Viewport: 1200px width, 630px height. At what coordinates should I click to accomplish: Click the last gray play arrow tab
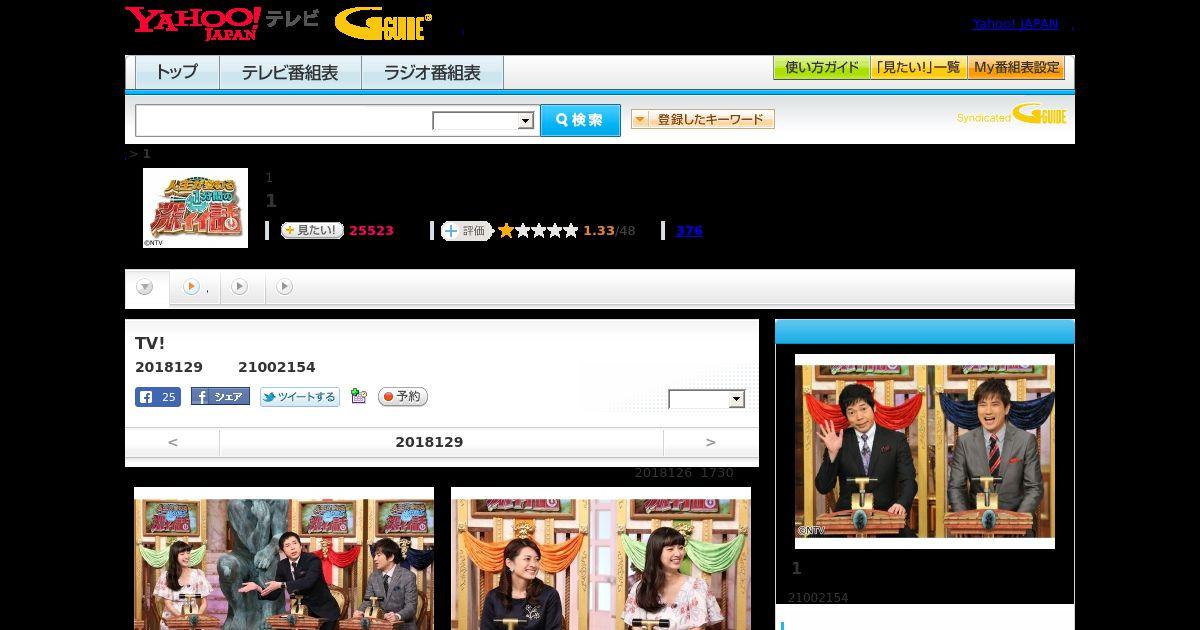click(285, 287)
